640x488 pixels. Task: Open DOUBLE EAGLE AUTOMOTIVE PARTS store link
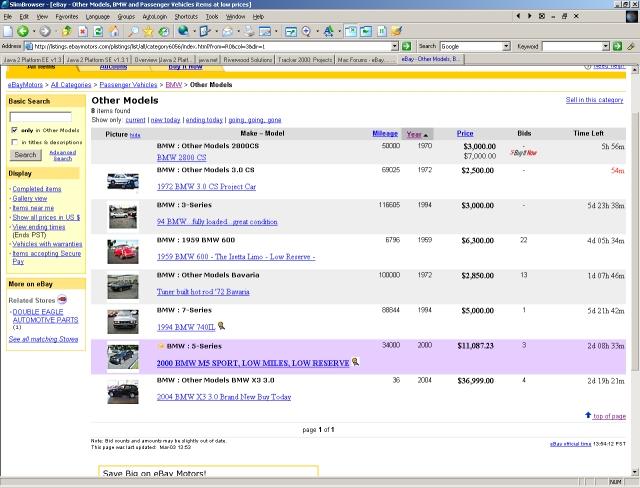point(45,316)
